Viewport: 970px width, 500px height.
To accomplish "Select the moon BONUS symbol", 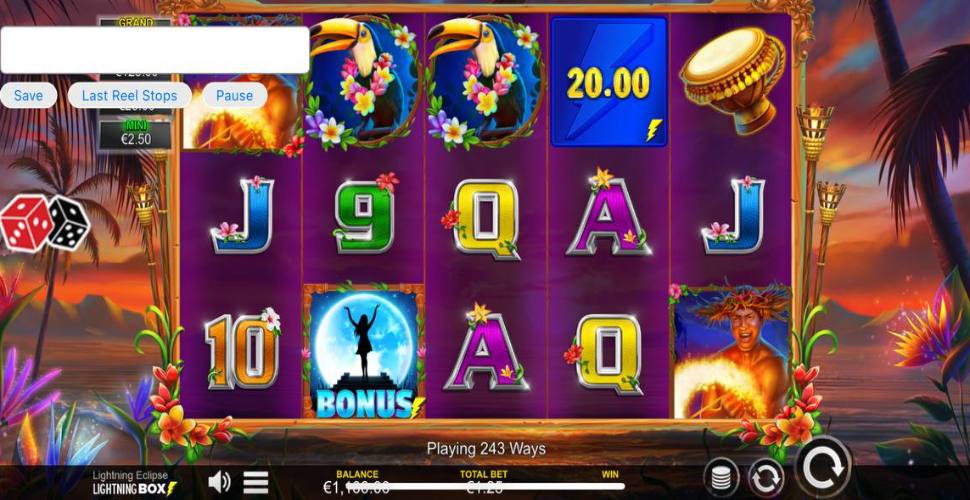I will click(x=364, y=350).
